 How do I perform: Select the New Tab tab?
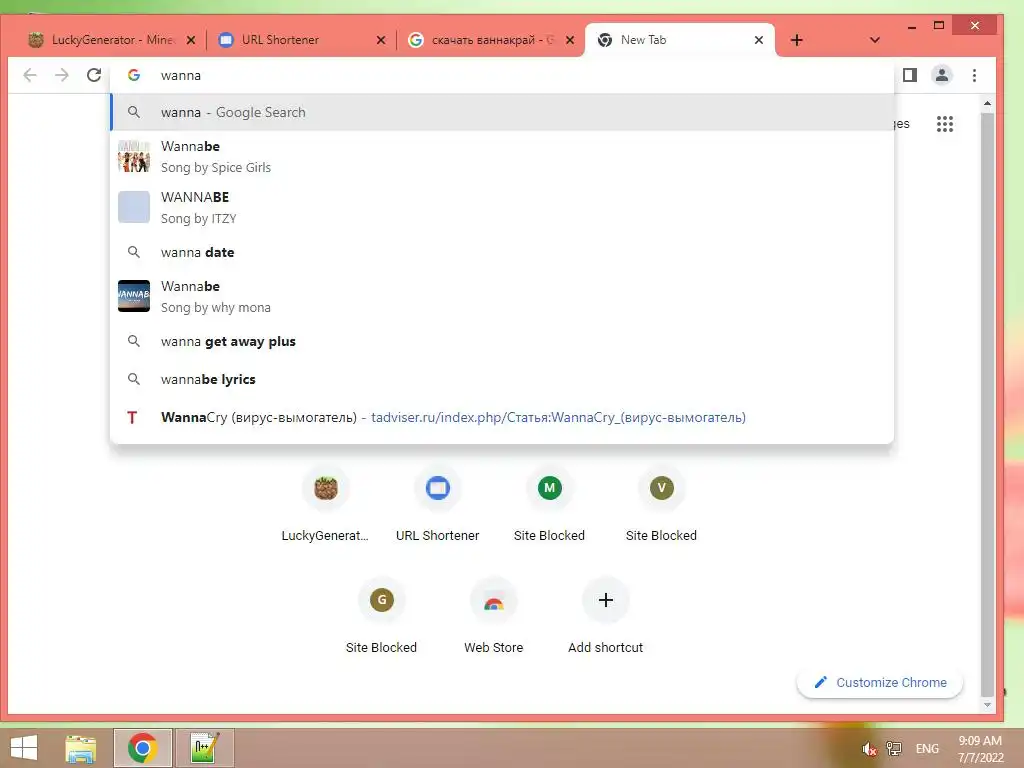[x=679, y=40]
